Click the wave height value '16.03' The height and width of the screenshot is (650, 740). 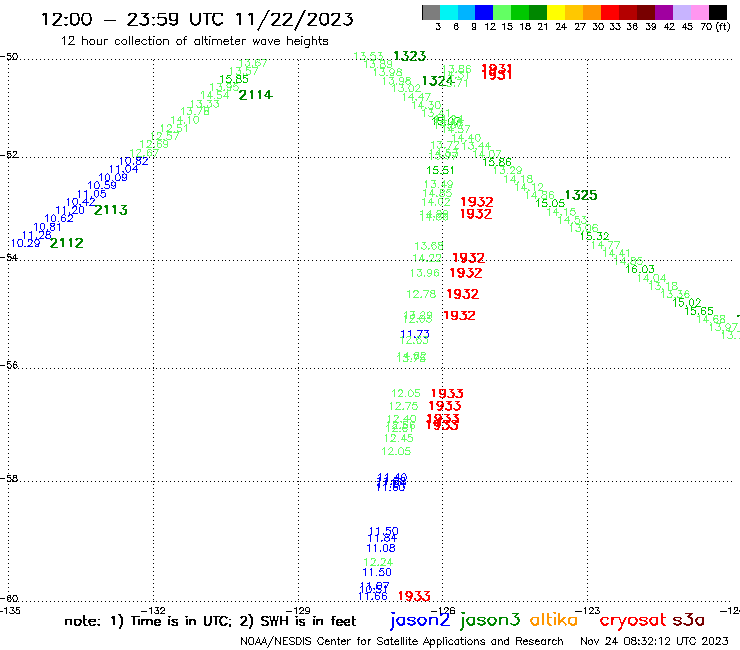pyautogui.click(x=640, y=269)
